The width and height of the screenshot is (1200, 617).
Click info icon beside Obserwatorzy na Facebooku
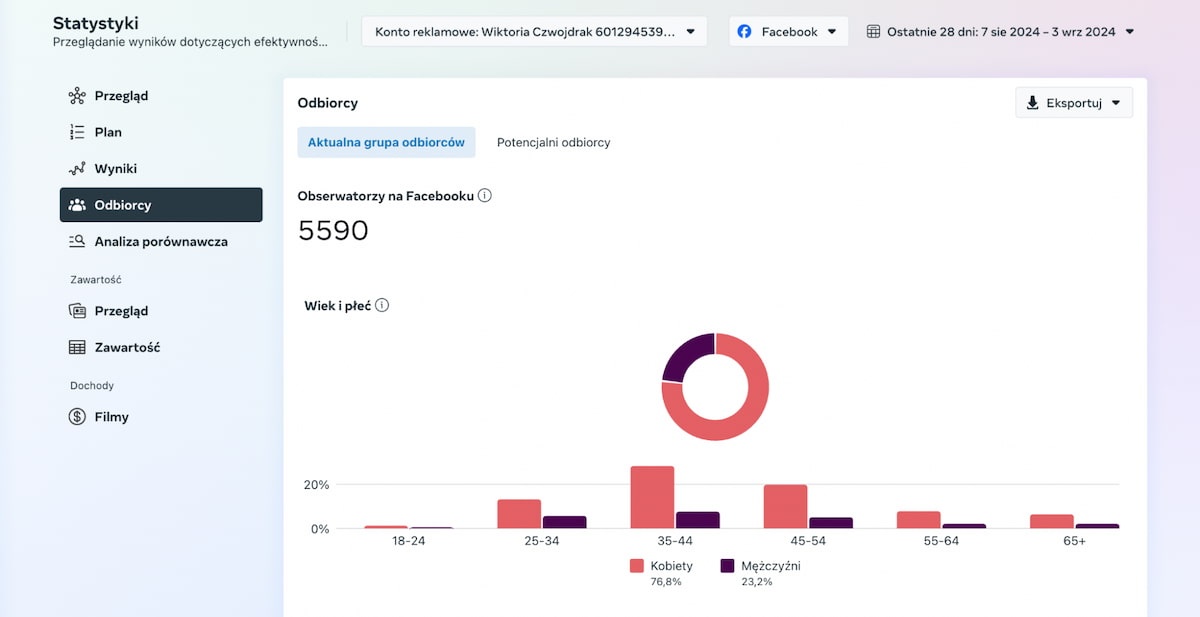point(485,196)
